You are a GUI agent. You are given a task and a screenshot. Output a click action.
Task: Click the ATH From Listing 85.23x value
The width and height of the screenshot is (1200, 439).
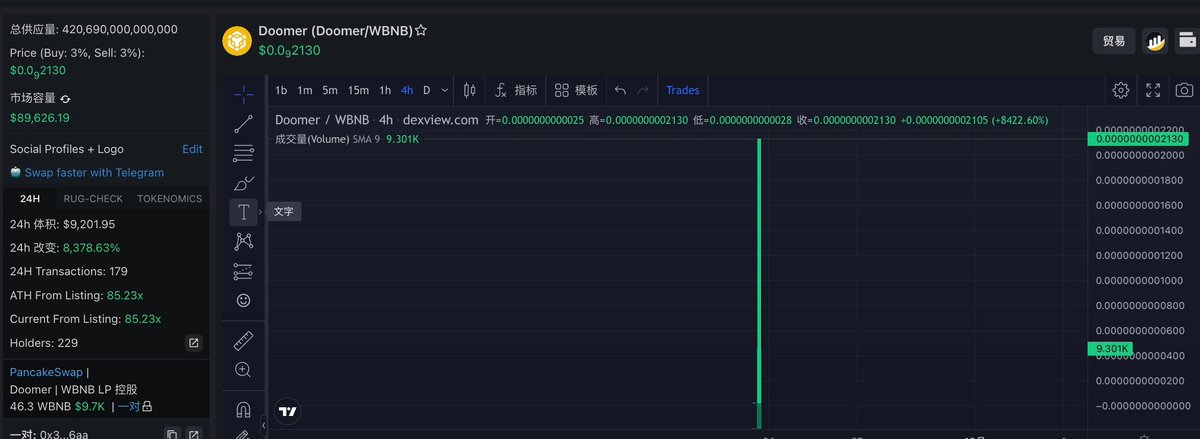point(125,295)
